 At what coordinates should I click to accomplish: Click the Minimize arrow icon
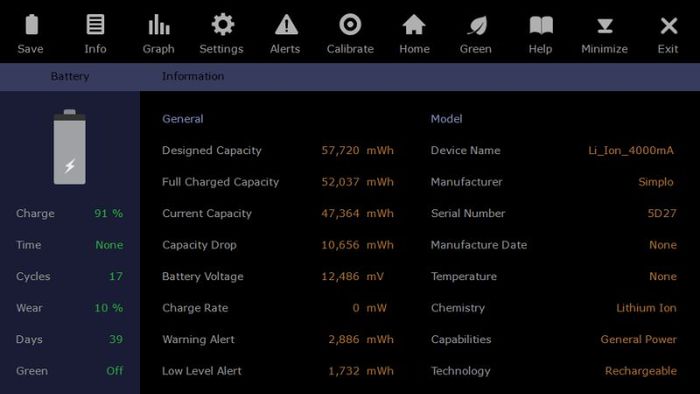tap(605, 25)
